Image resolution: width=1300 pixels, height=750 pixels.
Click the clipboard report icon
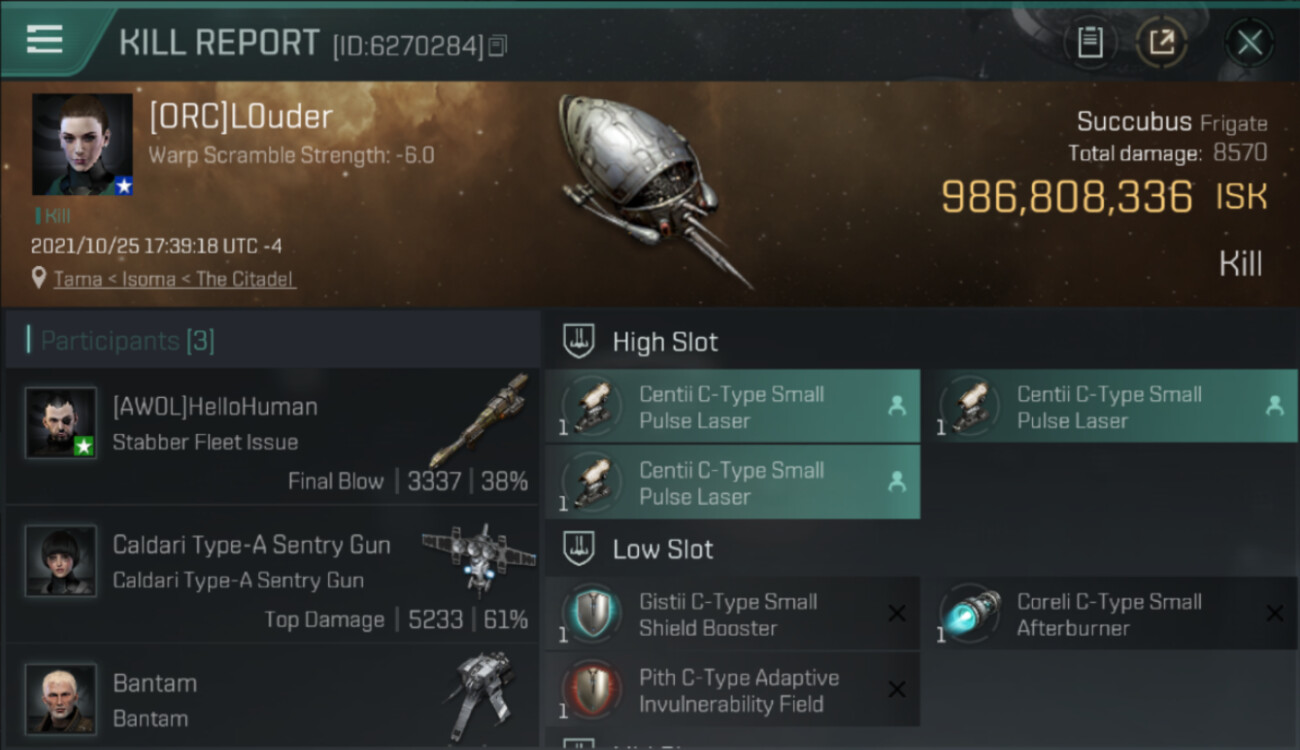pyautogui.click(x=1090, y=42)
